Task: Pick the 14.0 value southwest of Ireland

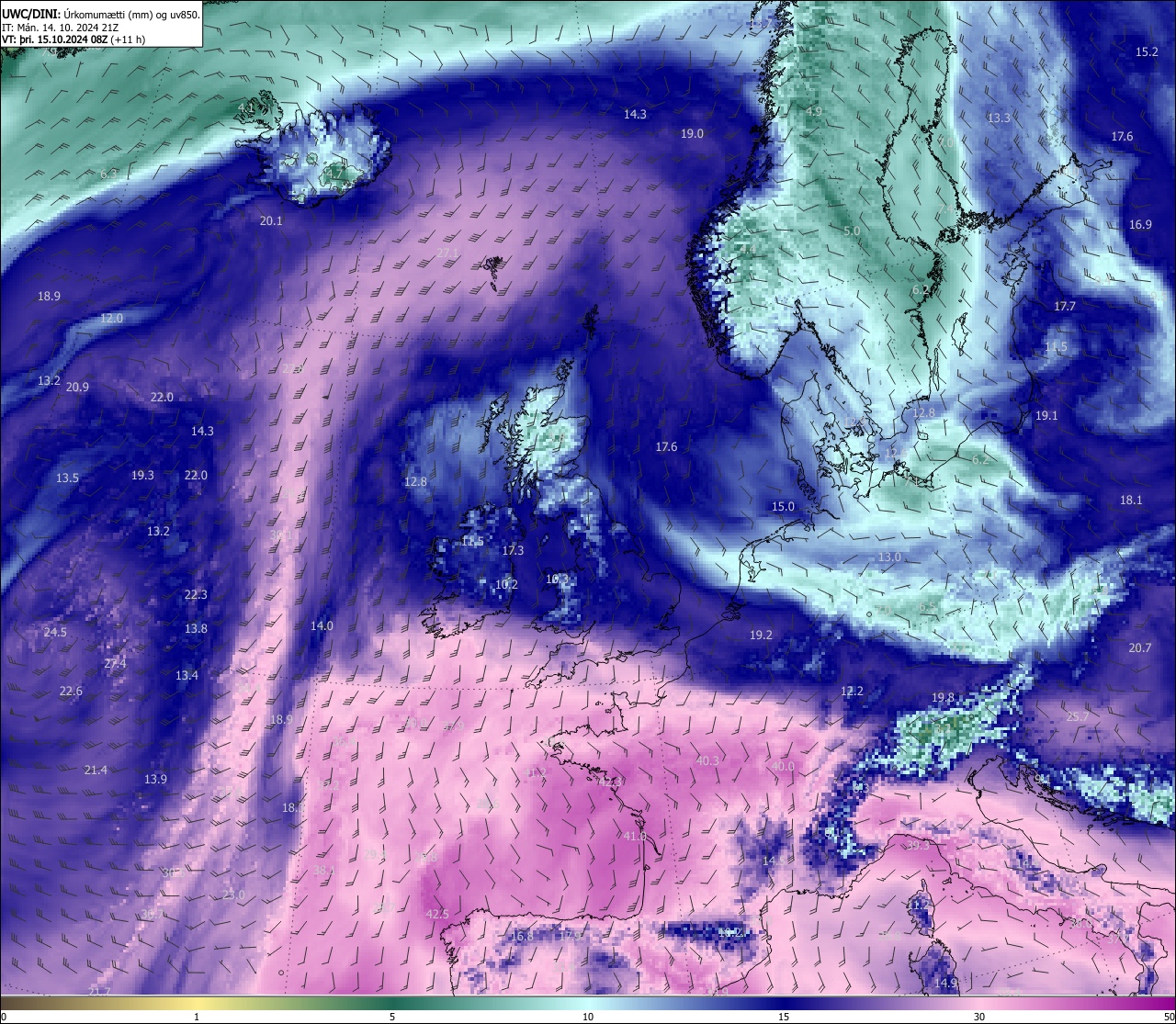Action: [x=322, y=626]
